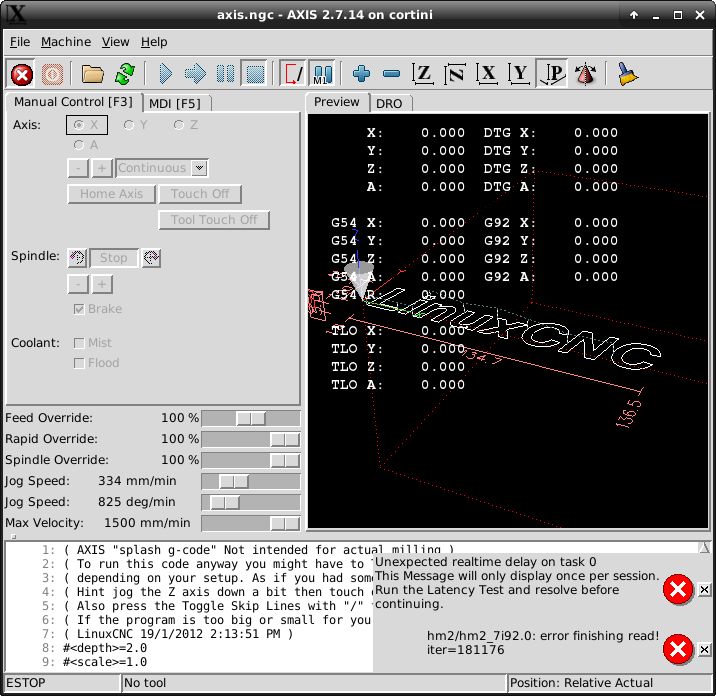
Task: Open the View menu
Action: coord(115,42)
